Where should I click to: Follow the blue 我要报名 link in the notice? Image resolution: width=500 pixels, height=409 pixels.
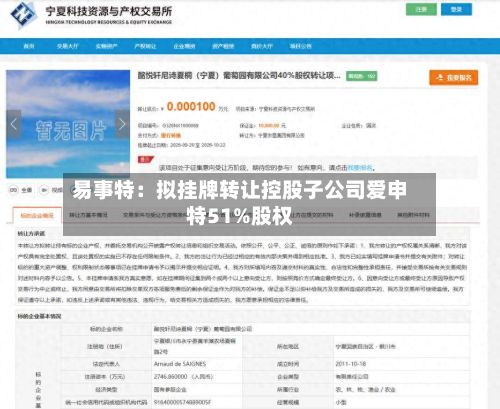(360, 168)
